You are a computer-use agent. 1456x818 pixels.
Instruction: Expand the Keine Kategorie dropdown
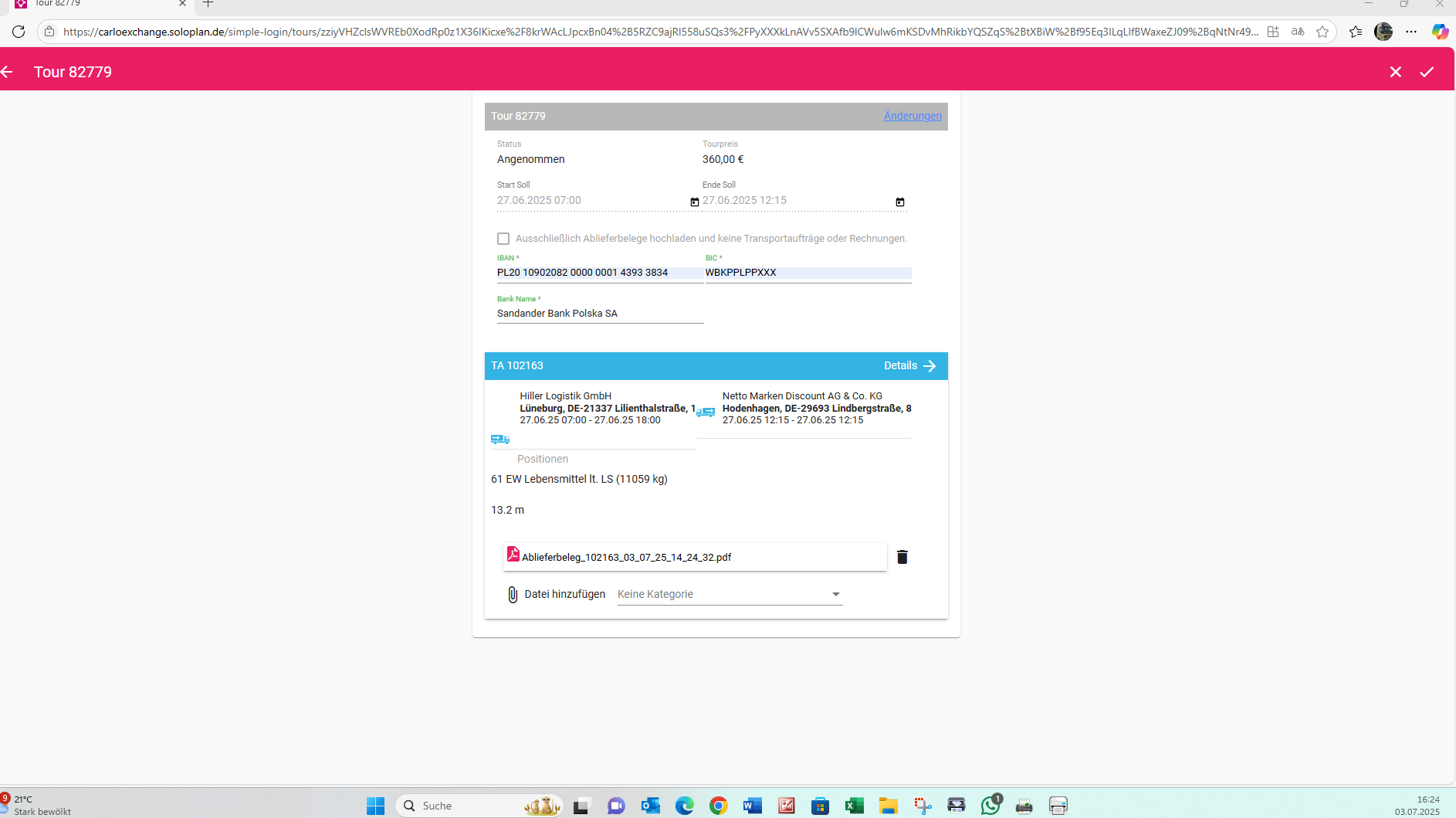(730, 594)
